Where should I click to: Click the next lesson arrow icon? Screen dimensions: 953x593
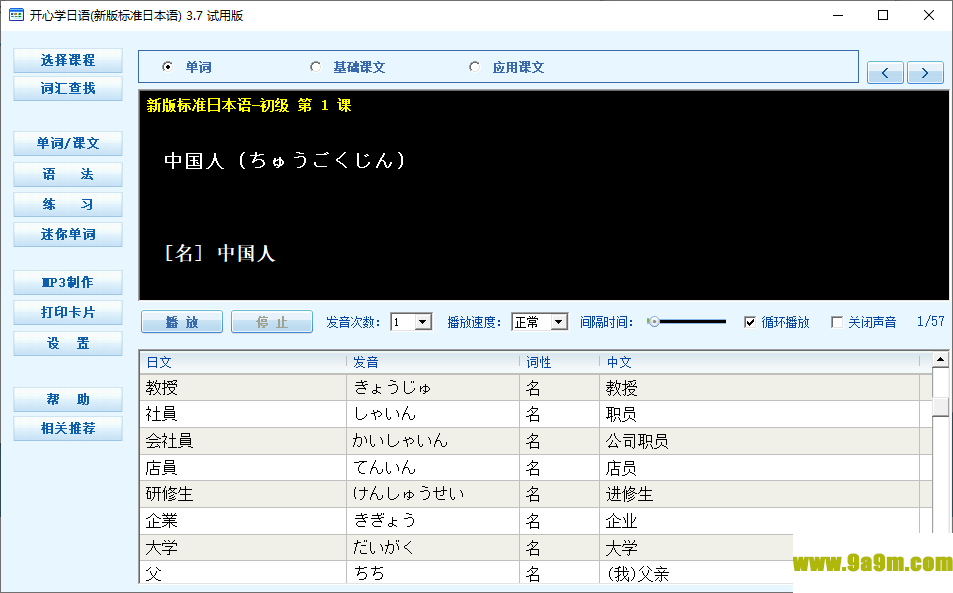923,72
